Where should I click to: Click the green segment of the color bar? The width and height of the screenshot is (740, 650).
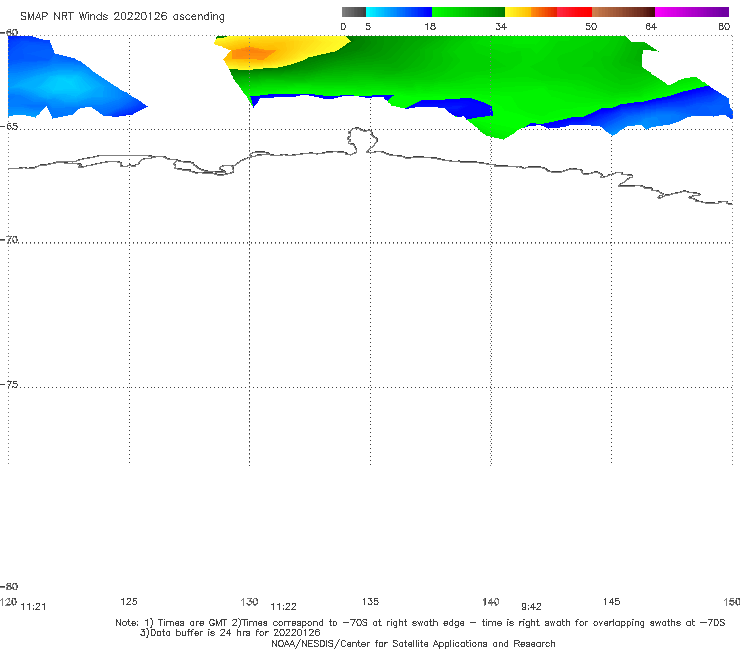pos(468,12)
